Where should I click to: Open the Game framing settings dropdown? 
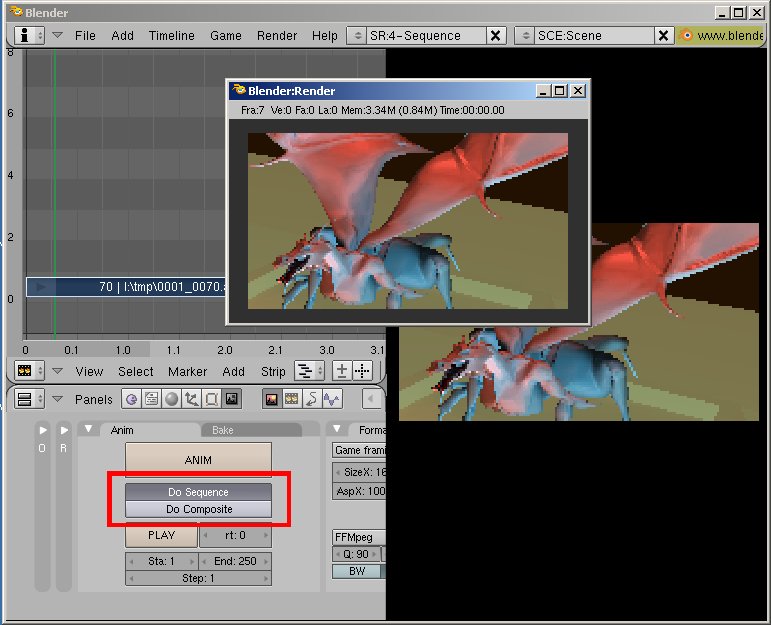tap(359, 450)
